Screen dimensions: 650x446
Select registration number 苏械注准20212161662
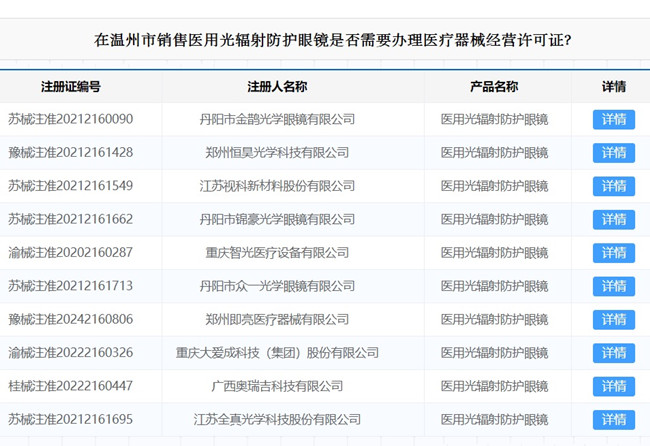pyautogui.click(x=70, y=219)
